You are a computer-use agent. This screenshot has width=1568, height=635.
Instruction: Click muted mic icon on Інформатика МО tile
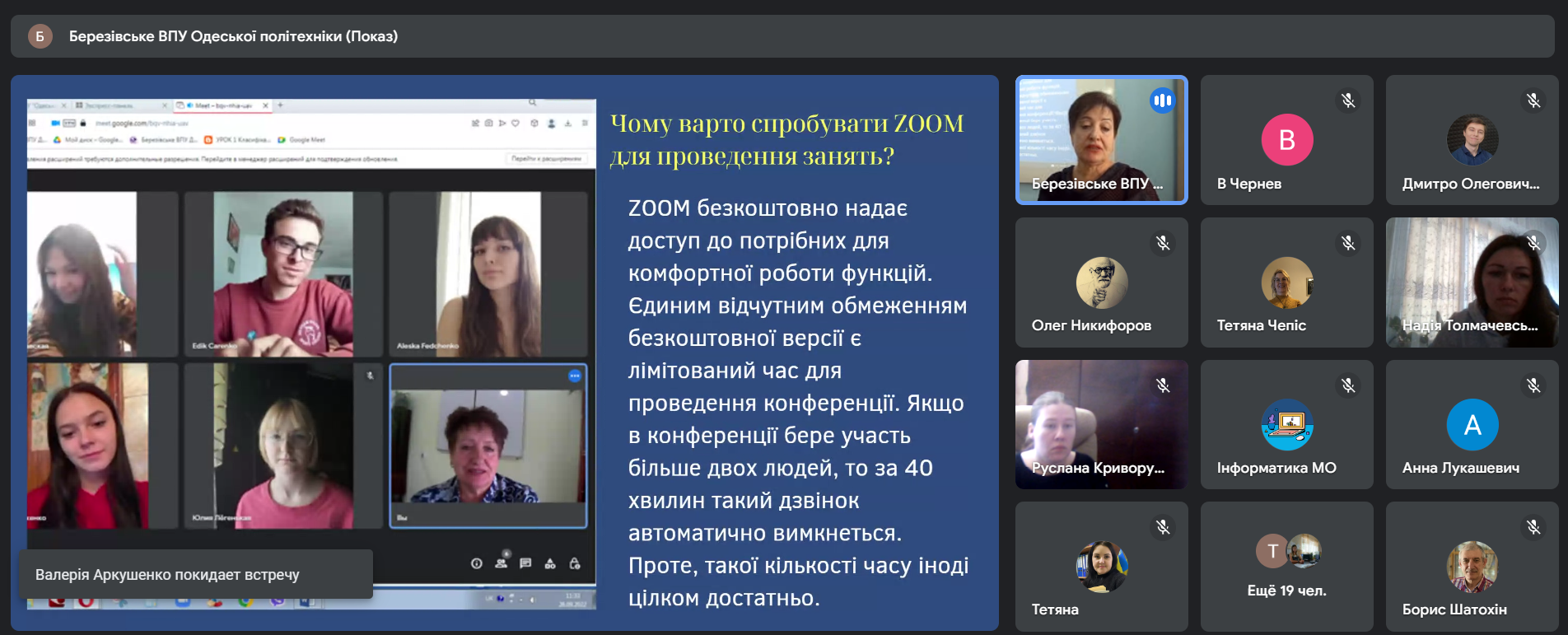(1347, 385)
